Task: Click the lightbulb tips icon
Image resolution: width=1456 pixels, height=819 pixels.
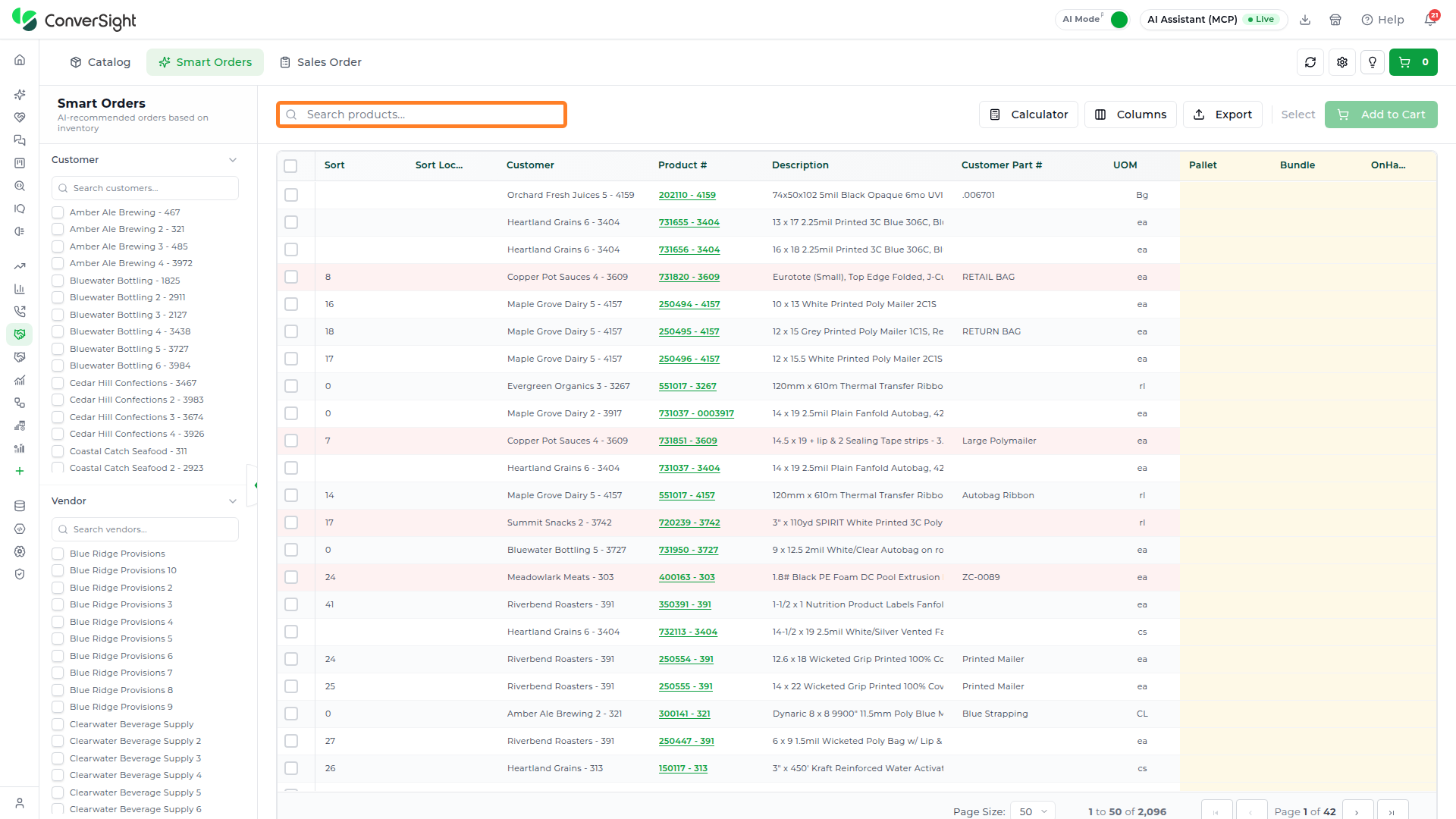Action: 1373,62
